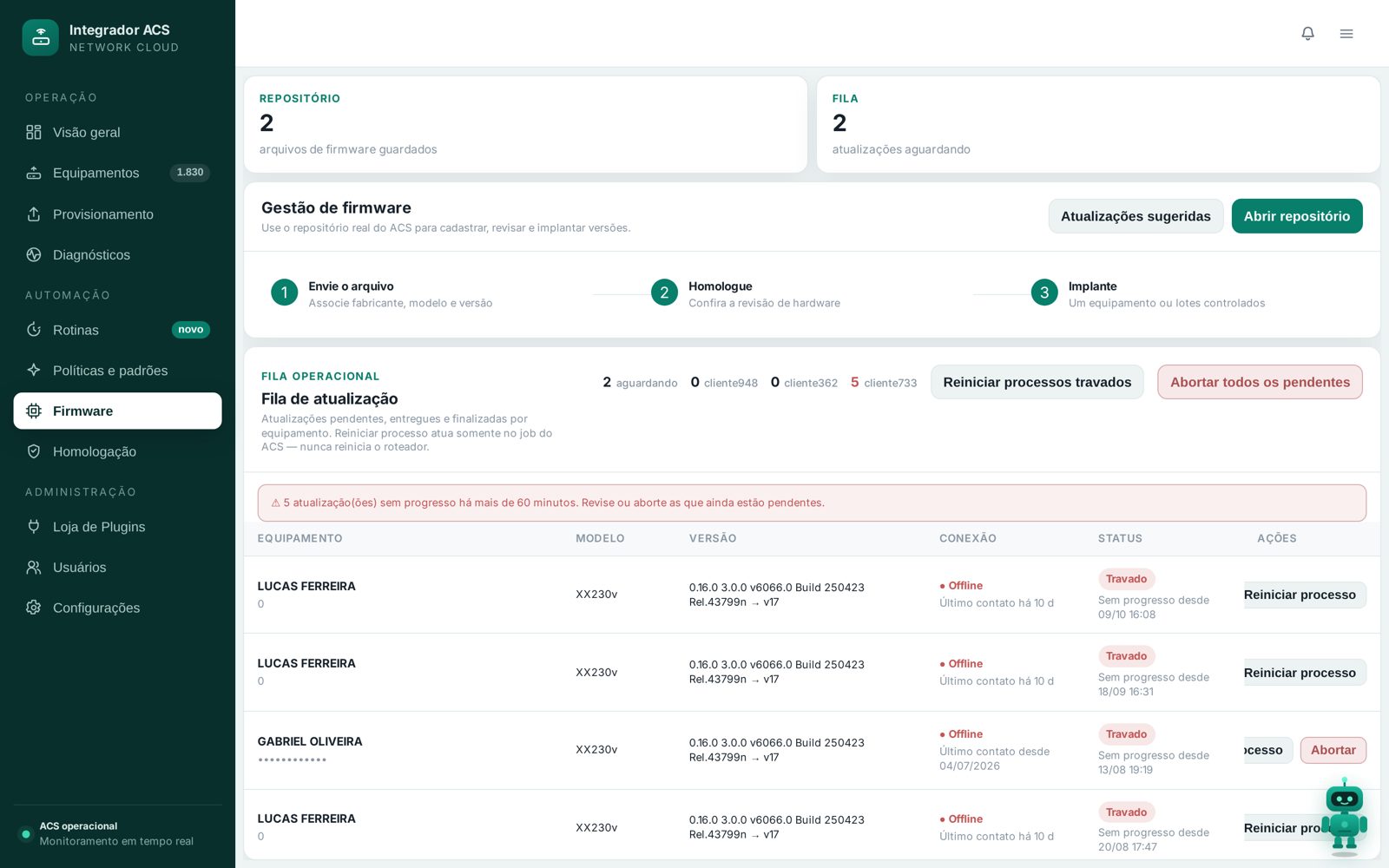Click the Loja de Plugins plug icon

(x=34, y=526)
